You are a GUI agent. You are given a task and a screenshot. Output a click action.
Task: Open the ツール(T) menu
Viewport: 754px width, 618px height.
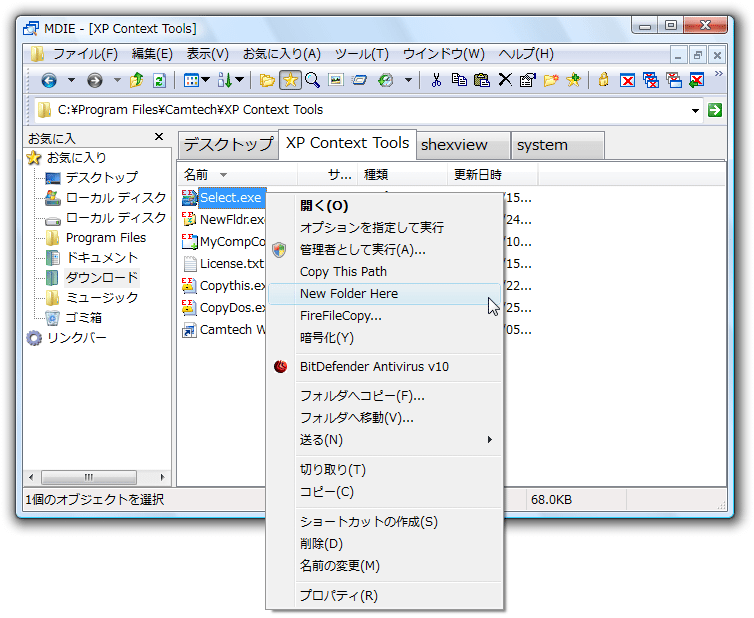point(362,53)
